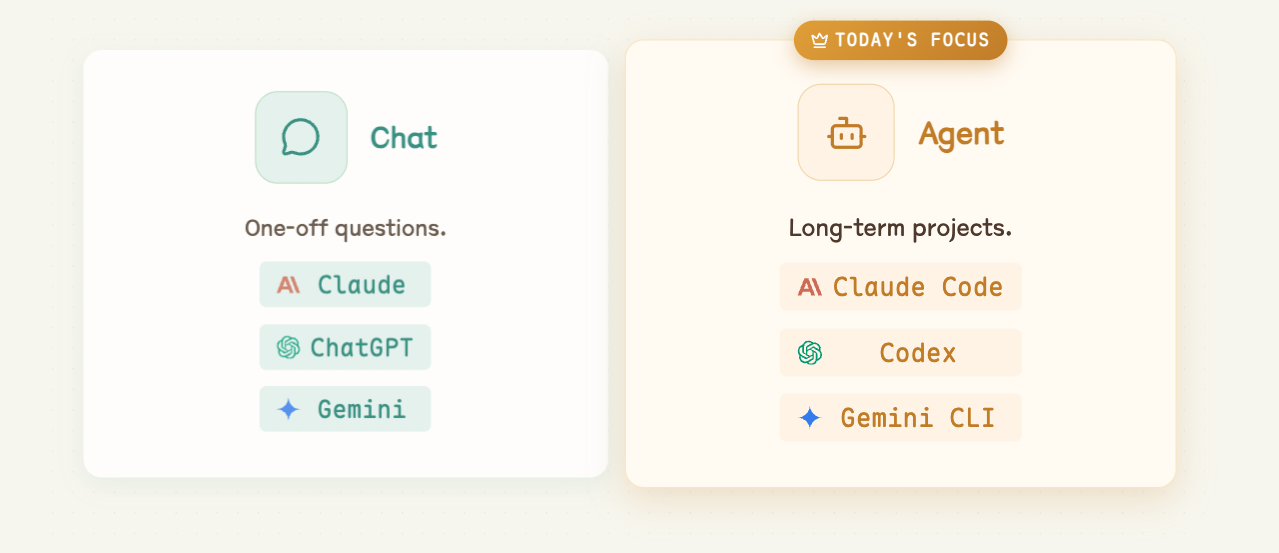Click the Chat card heading text
This screenshot has height=553, width=1279.
click(x=404, y=138)
